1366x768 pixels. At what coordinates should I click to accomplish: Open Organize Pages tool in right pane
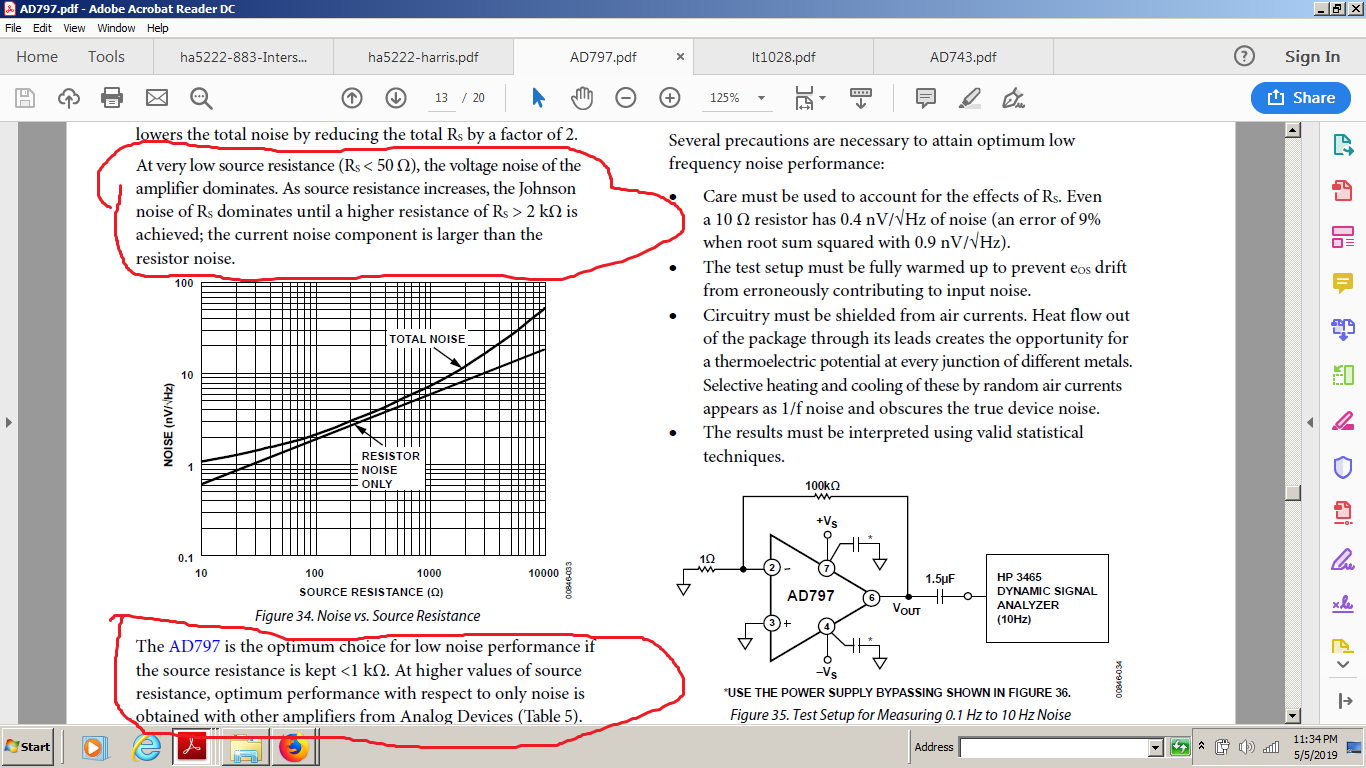(x=1343, y=375)
